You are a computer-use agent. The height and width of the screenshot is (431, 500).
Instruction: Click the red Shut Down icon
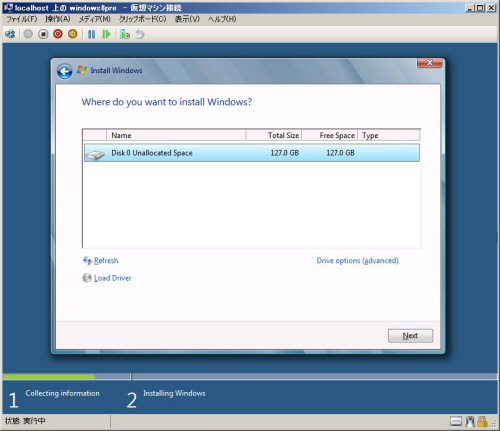[58, 34]
